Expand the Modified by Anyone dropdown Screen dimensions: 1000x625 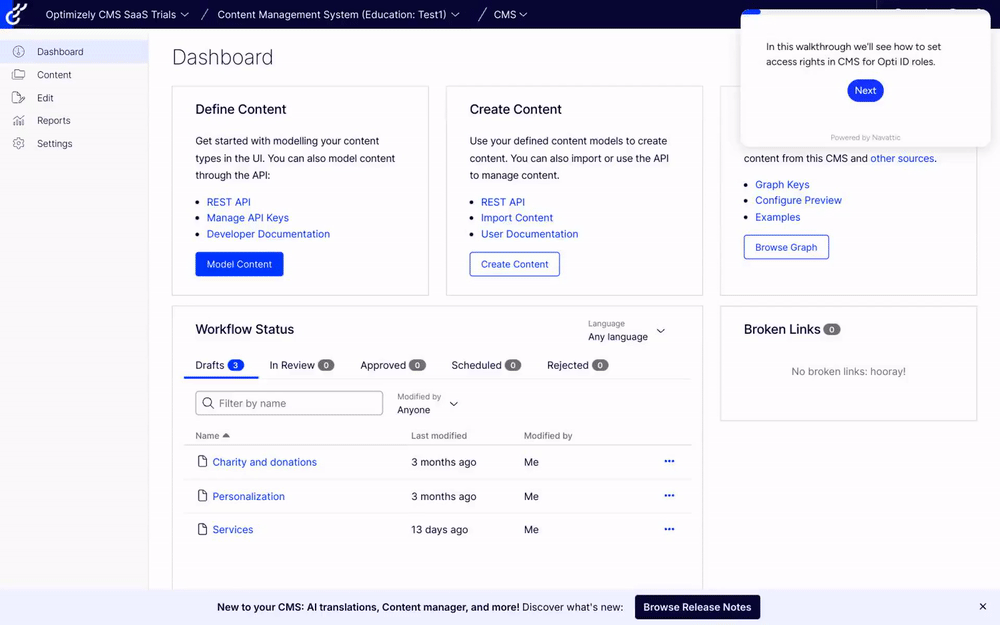[x=428, y=404]
